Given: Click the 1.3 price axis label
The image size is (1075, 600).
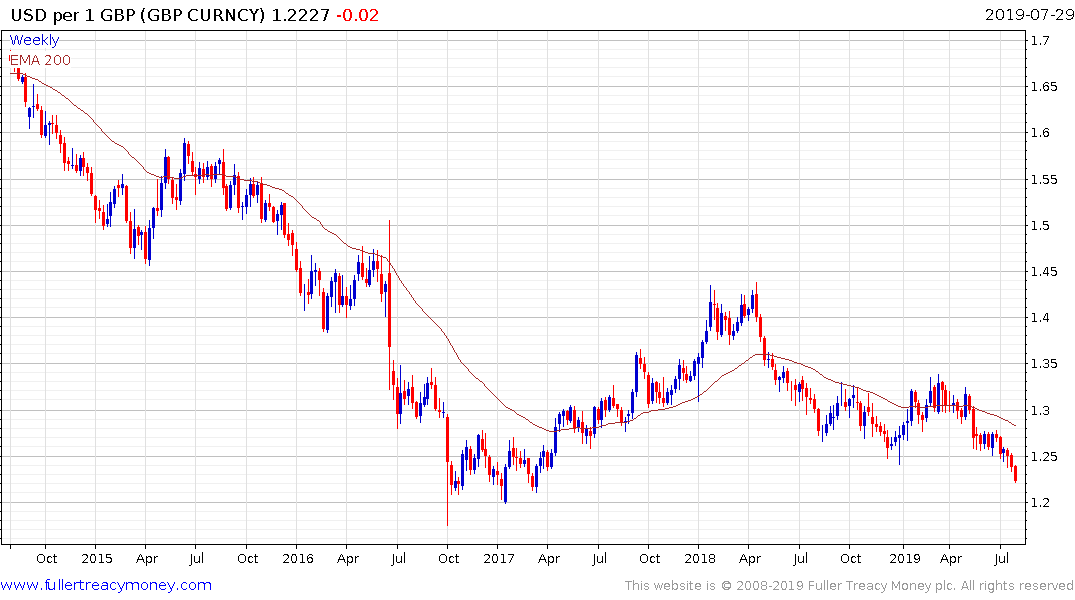Looking at the screenshot, I should pyautogui.click(x=1040, y=410).
